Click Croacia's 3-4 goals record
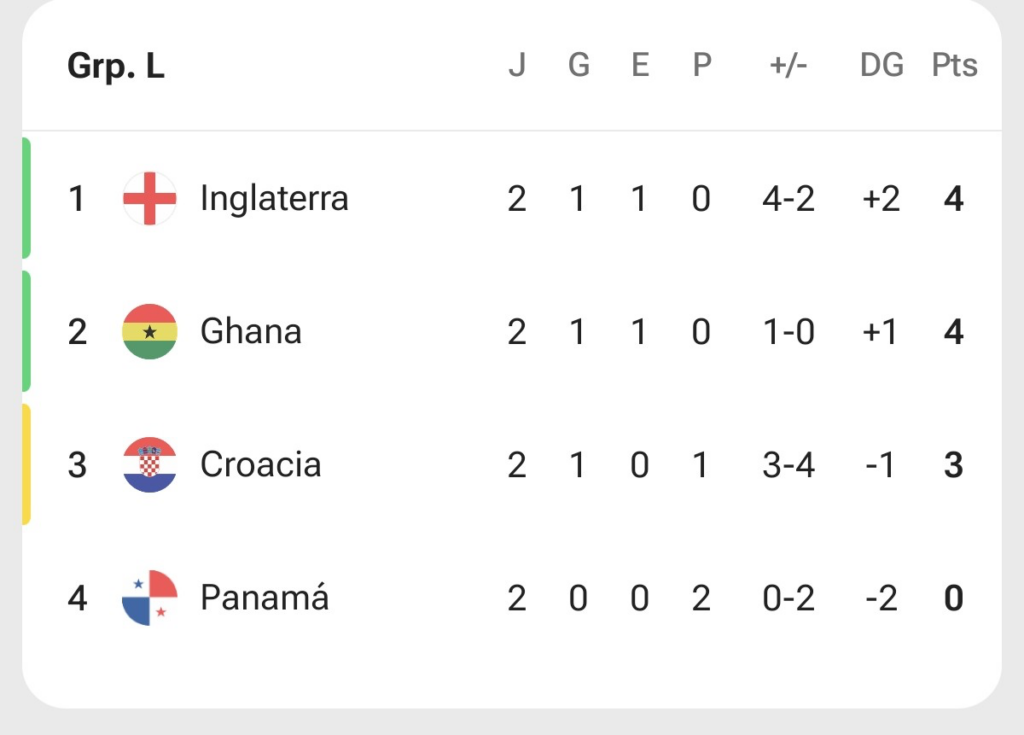 click(x=788, y=465)
